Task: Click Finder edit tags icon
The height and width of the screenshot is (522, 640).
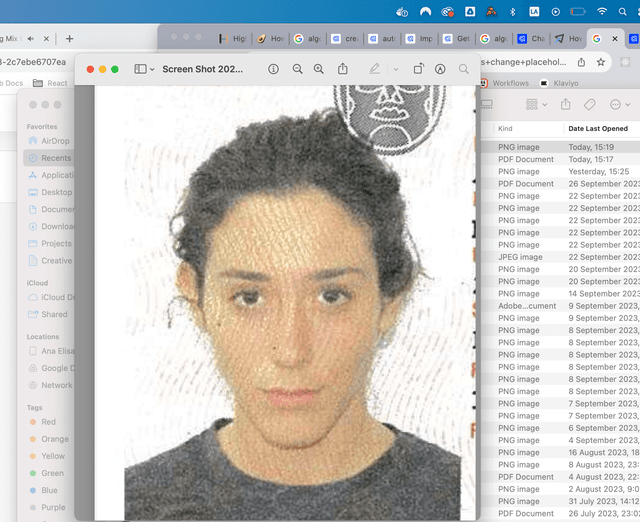Action: coord(589,104)
